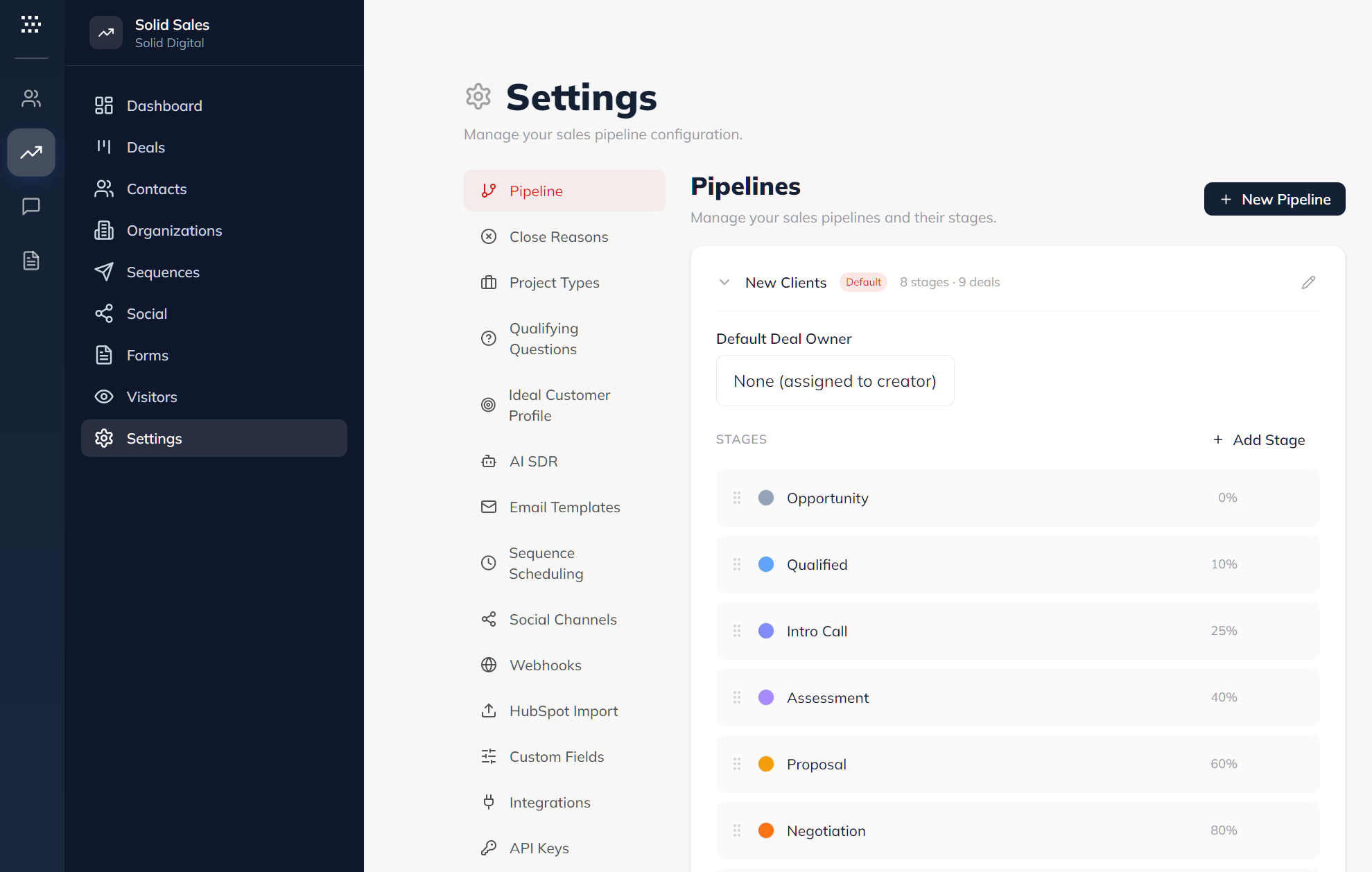Click Add Stage for the pipeline
The height and width of the screenshot is (872, 1372).
(x=1258, y=439)
